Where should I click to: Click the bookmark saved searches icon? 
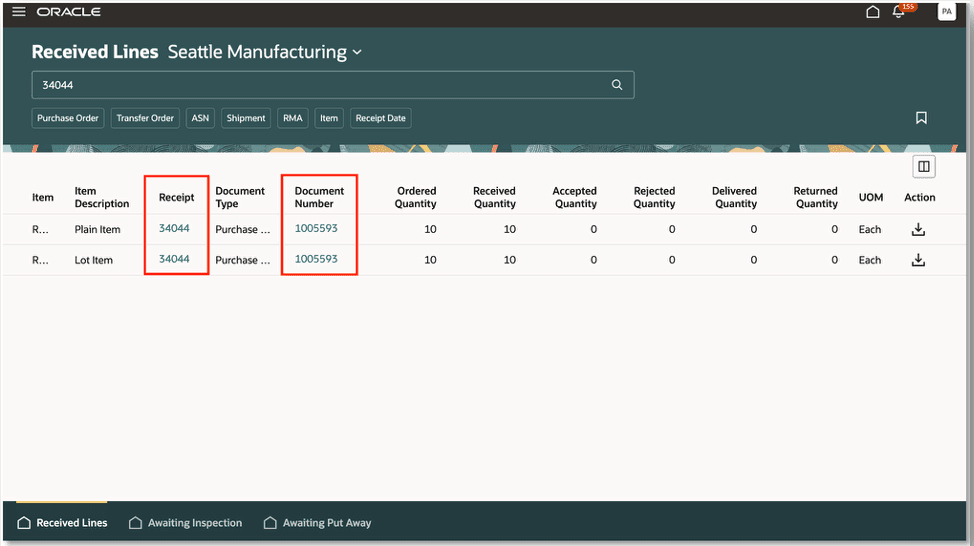921,118
